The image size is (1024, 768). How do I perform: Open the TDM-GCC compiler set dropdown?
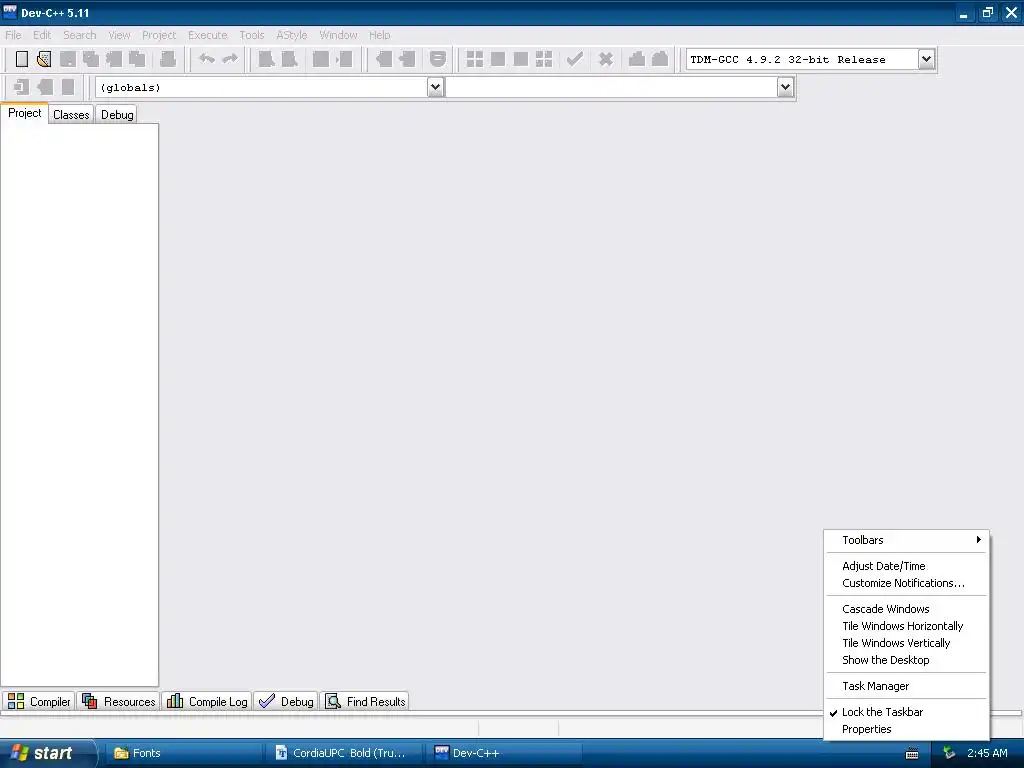(926, 59)
